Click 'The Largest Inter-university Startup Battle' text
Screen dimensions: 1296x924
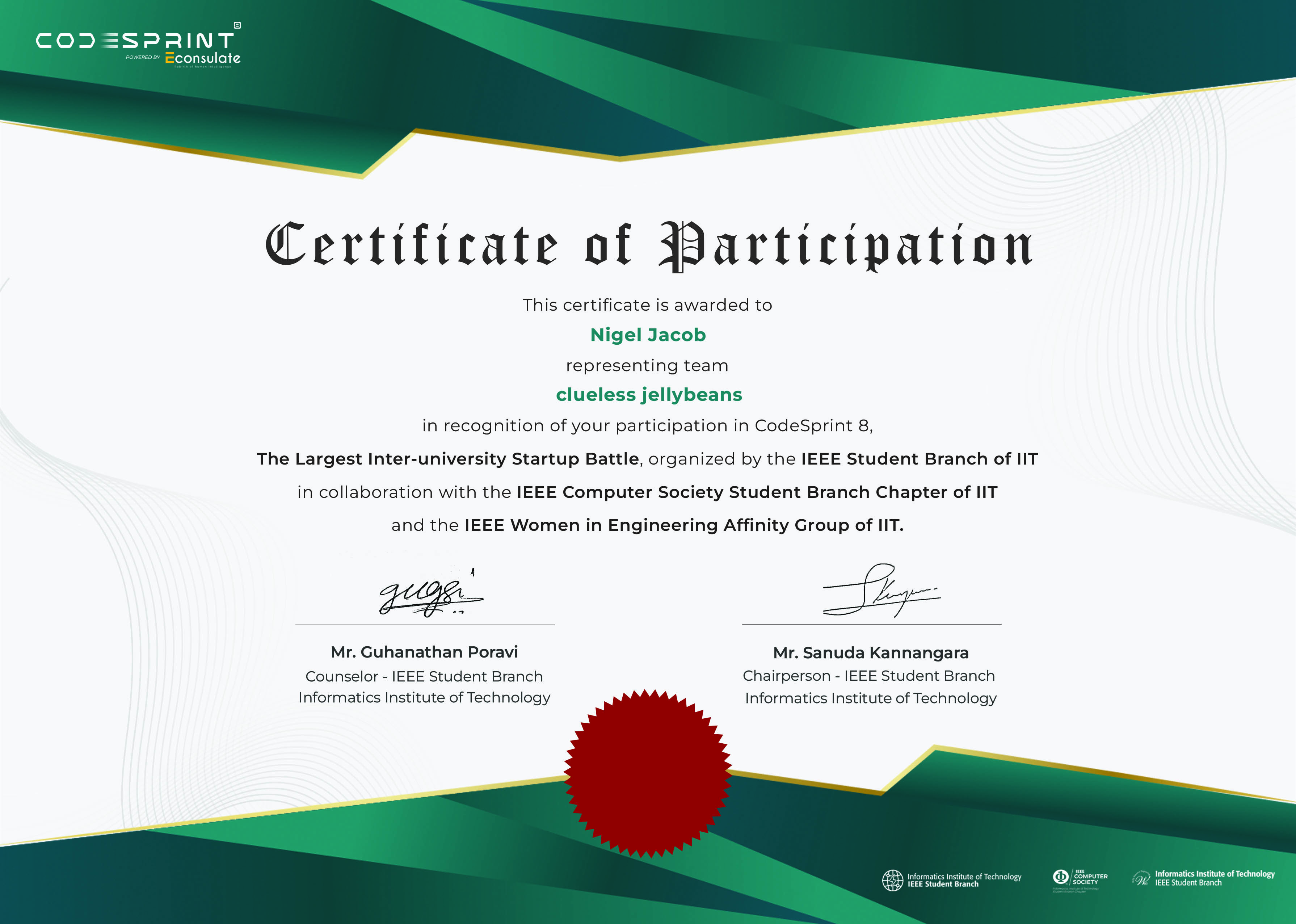click(448, 459)
